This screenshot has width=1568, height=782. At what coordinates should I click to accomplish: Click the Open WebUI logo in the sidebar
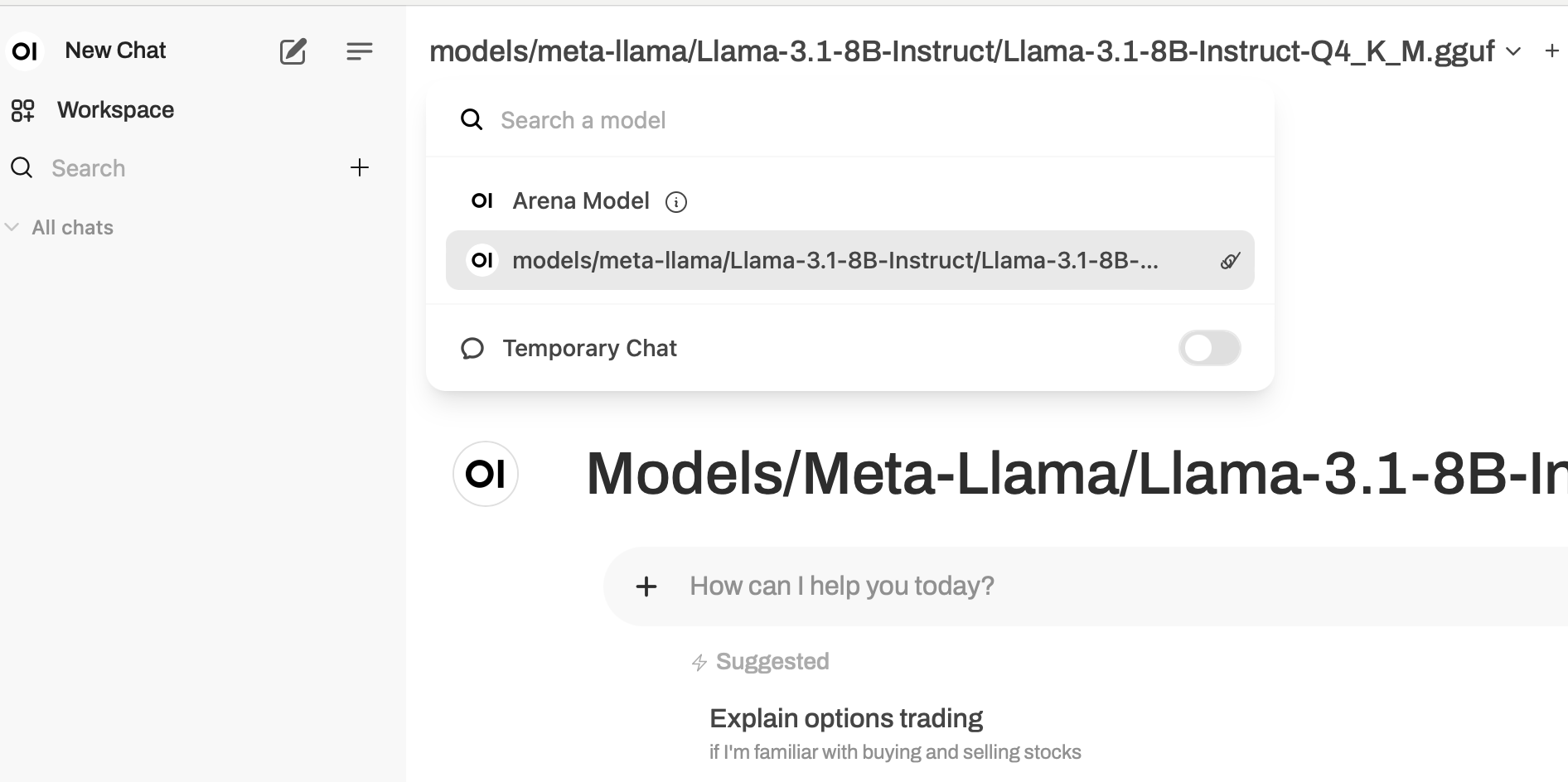[x=25, y=51]
